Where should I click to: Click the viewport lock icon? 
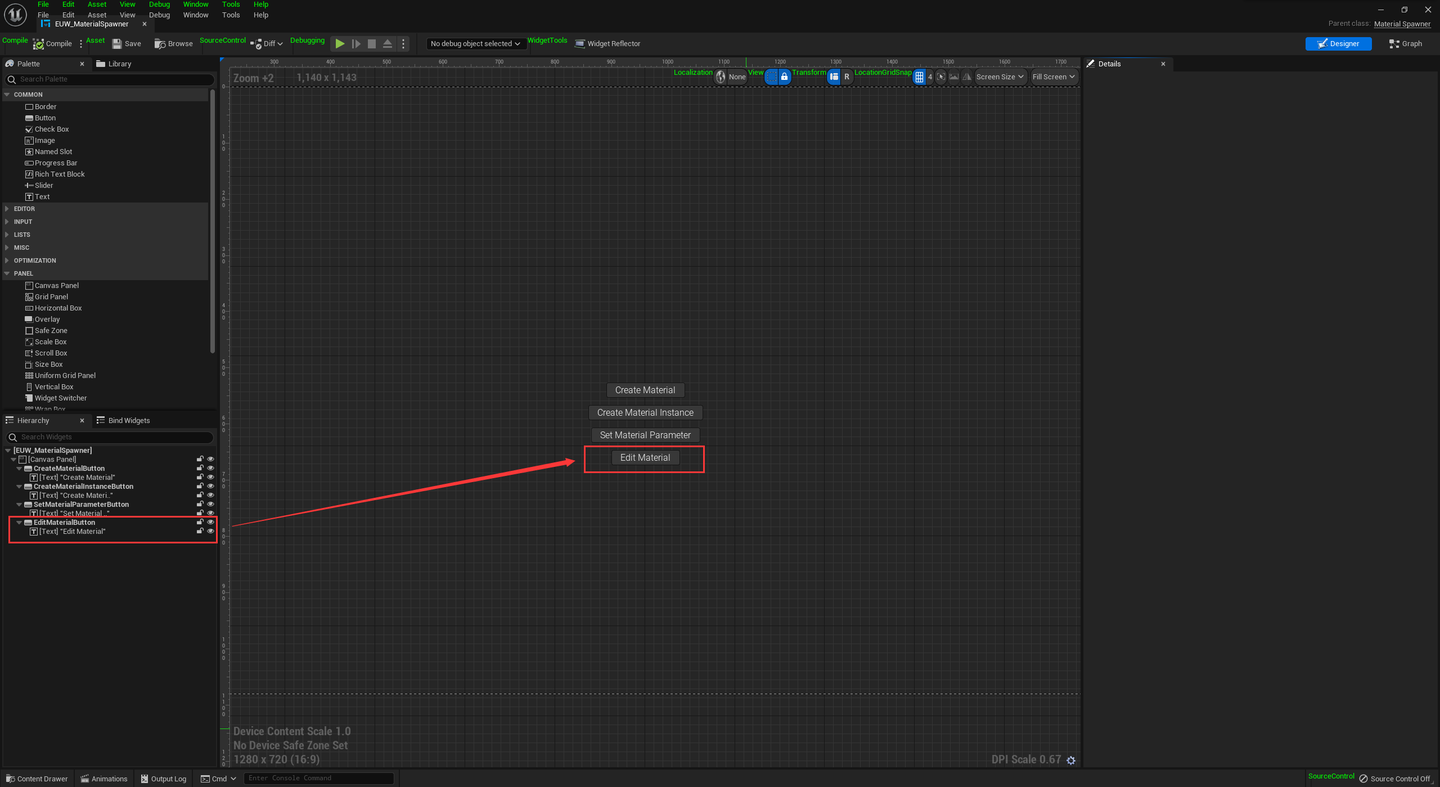[x=784, y=77]
